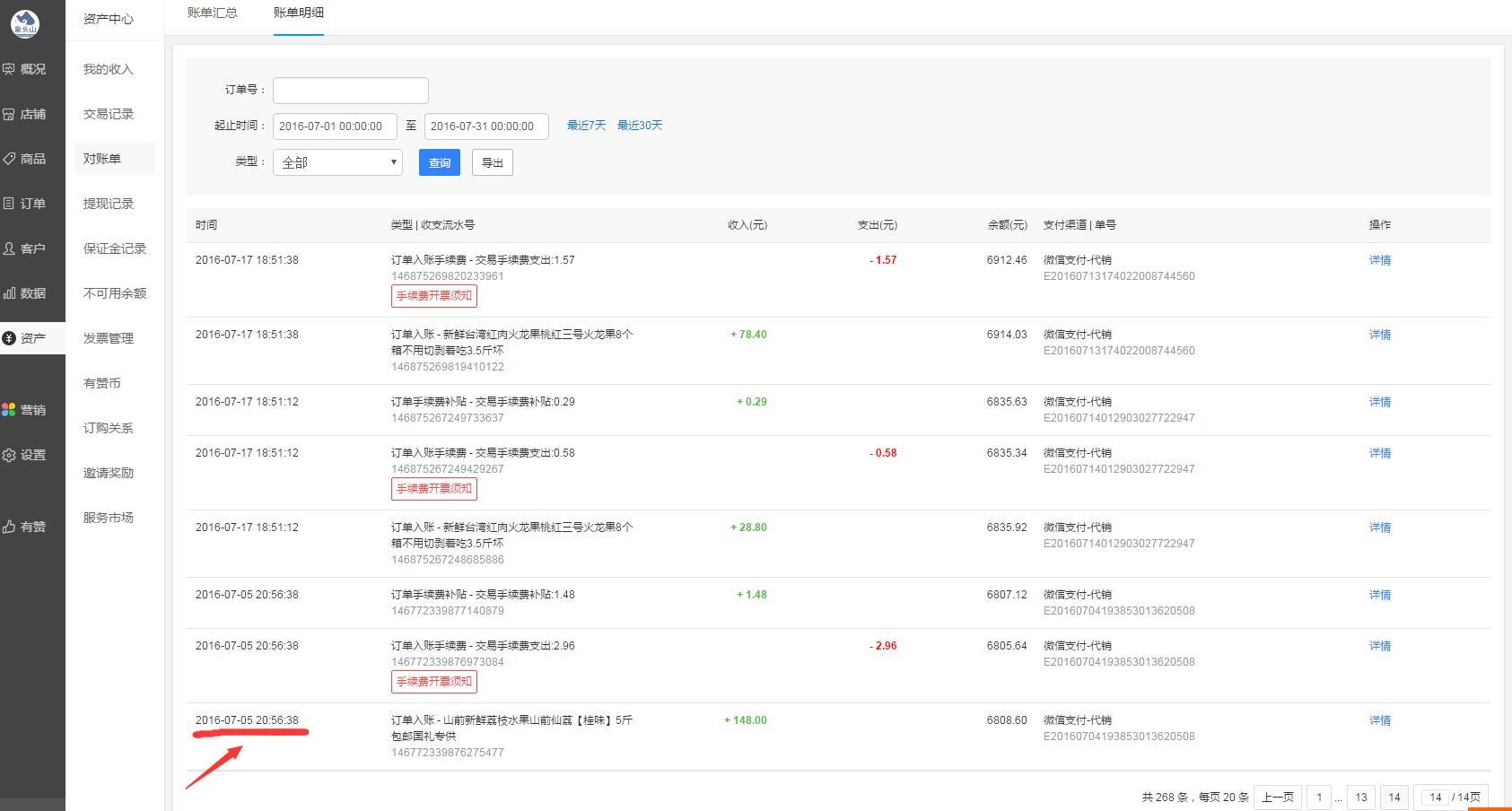Open 我的收入 in submenu
Screen dimensions: 1512x811
pyautogui.click(x=109, y=69)
